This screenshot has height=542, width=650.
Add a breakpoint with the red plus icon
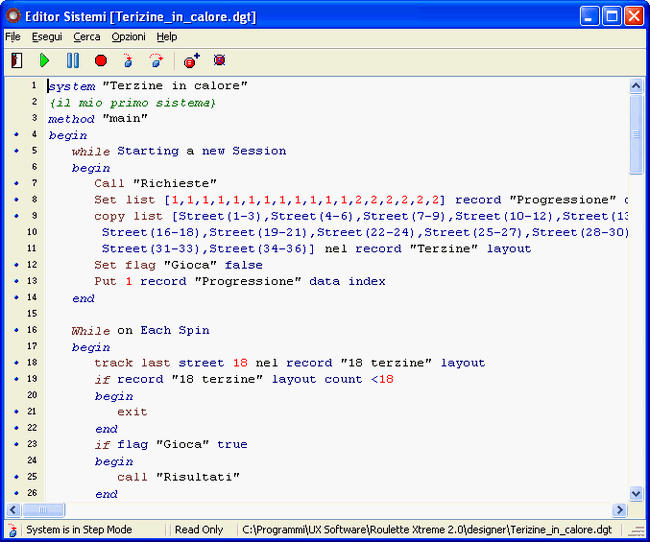click(191, 61)
